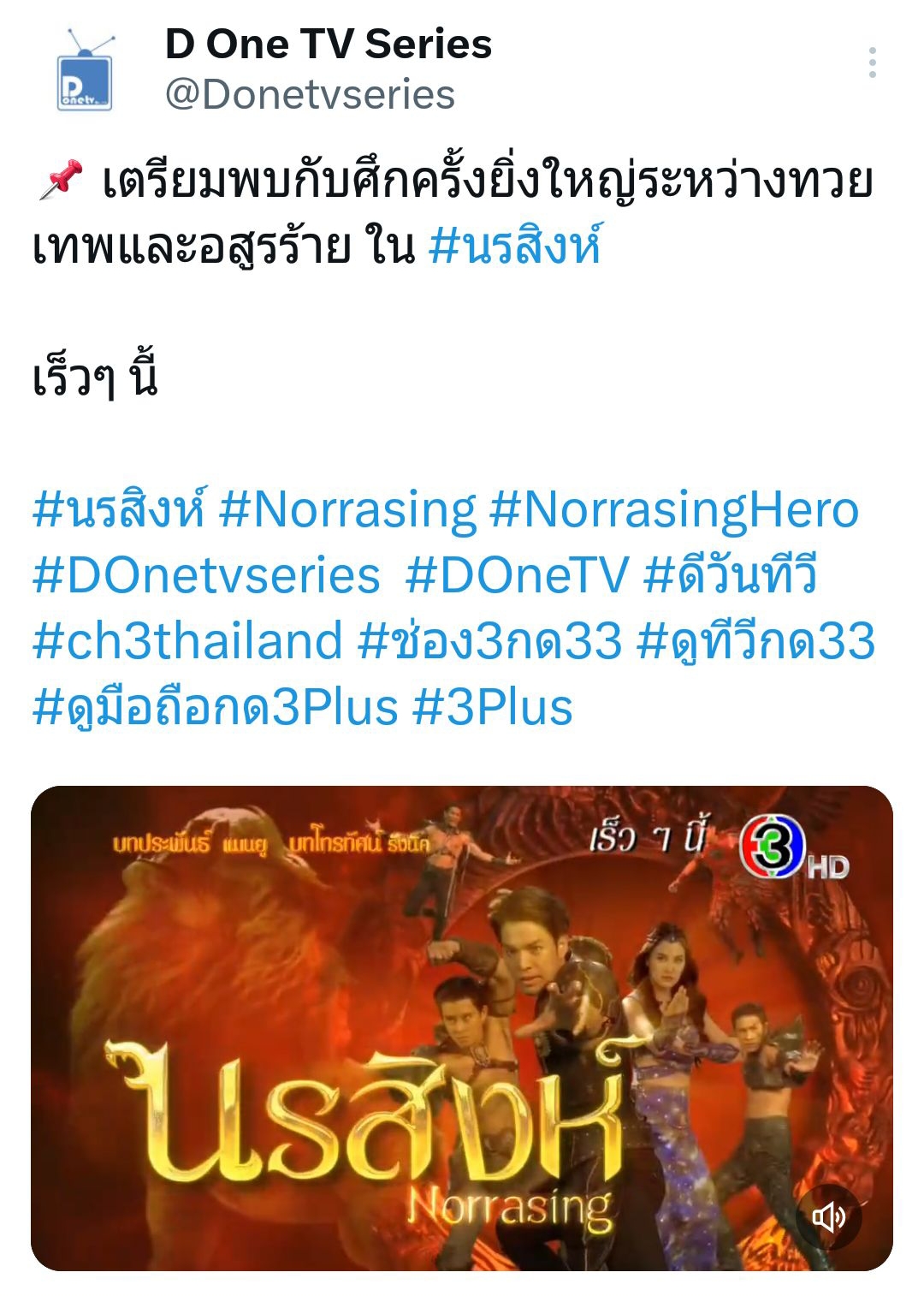This screenshot has height=1296, width=924.
Task: Open the @Donetvseries handle
Action: (310, 95)
